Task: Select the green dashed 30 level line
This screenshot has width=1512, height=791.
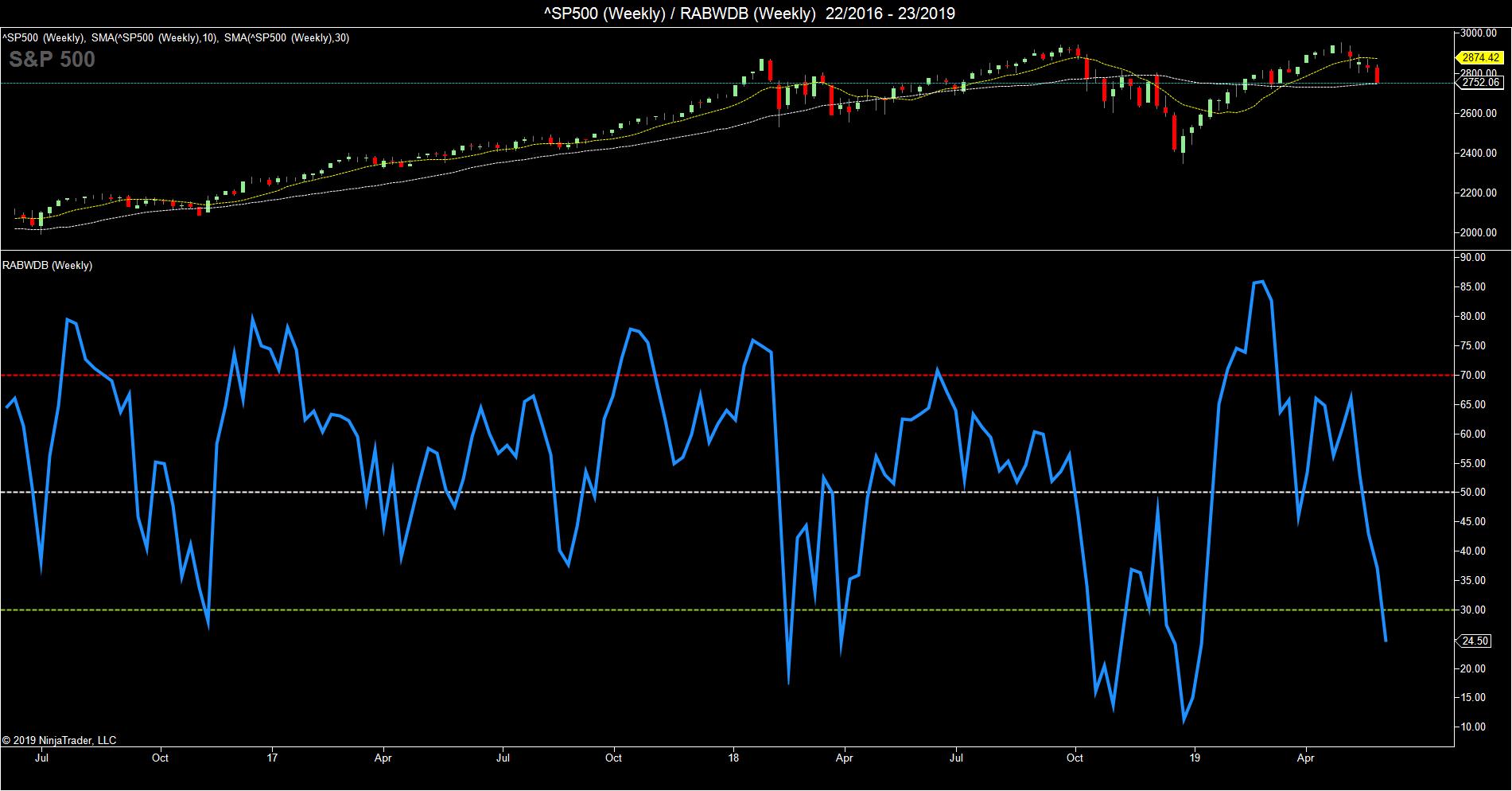Action: (x=716, y=610)
